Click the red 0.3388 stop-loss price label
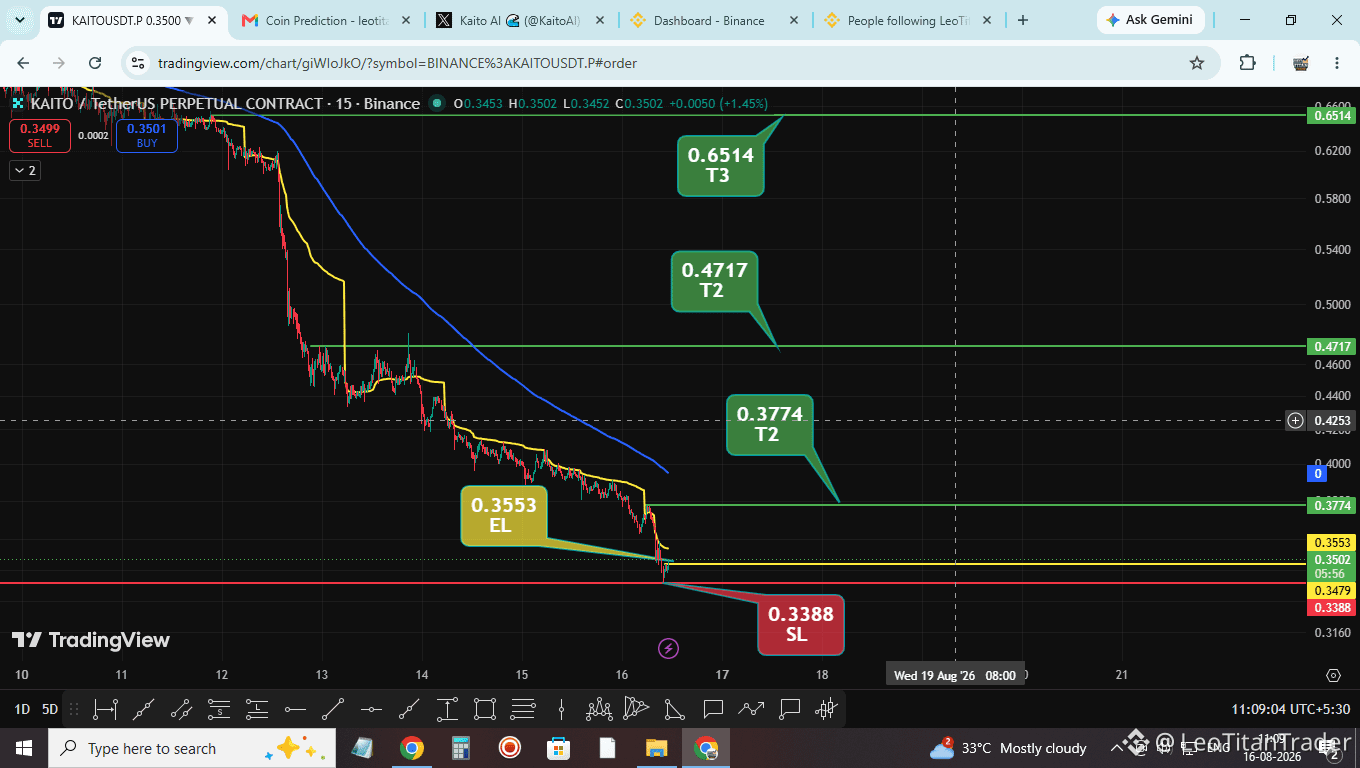This screenshot has width=1360, height=768. pyautogui.click(x=1332, y=608)
